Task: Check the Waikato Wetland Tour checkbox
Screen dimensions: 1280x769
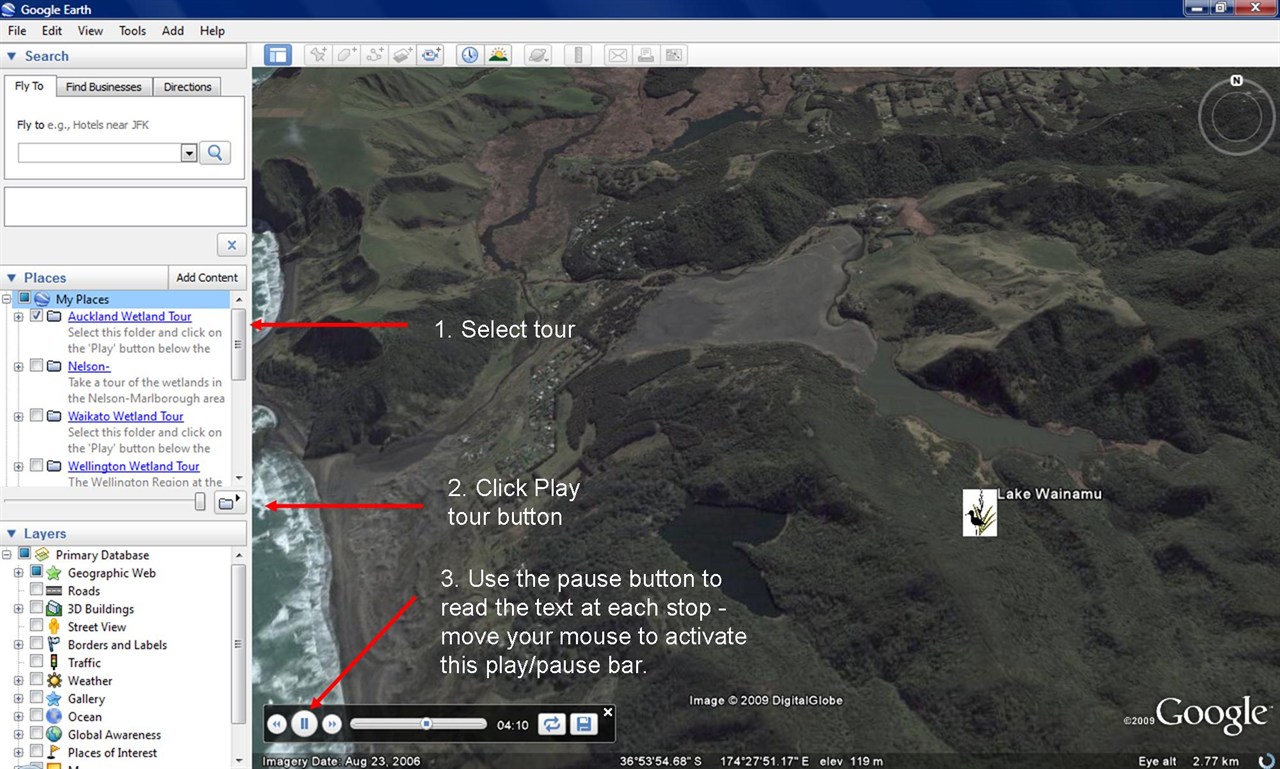Action: [37, 416]
